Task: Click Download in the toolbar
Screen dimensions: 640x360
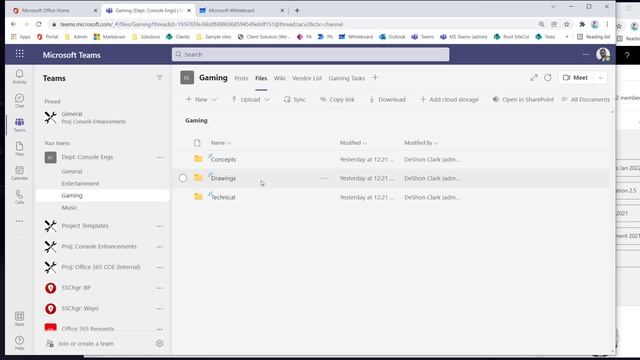Action: point(387,99)
